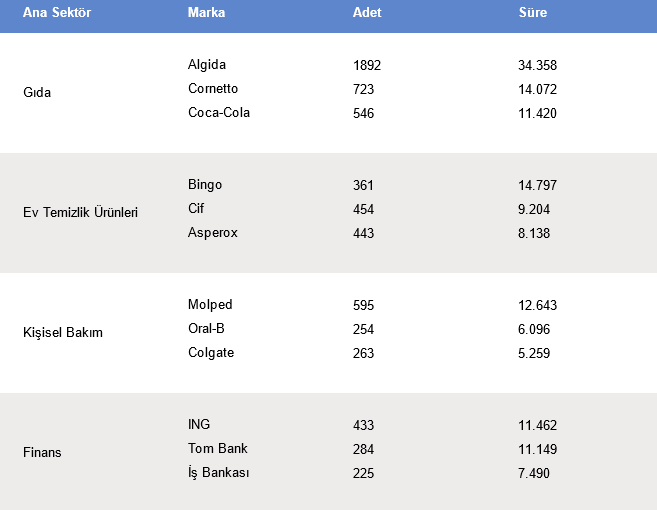Click the Coca-Cola brand name
The height and width of the screenshot is (510, 657).
[x=219, y=112]
